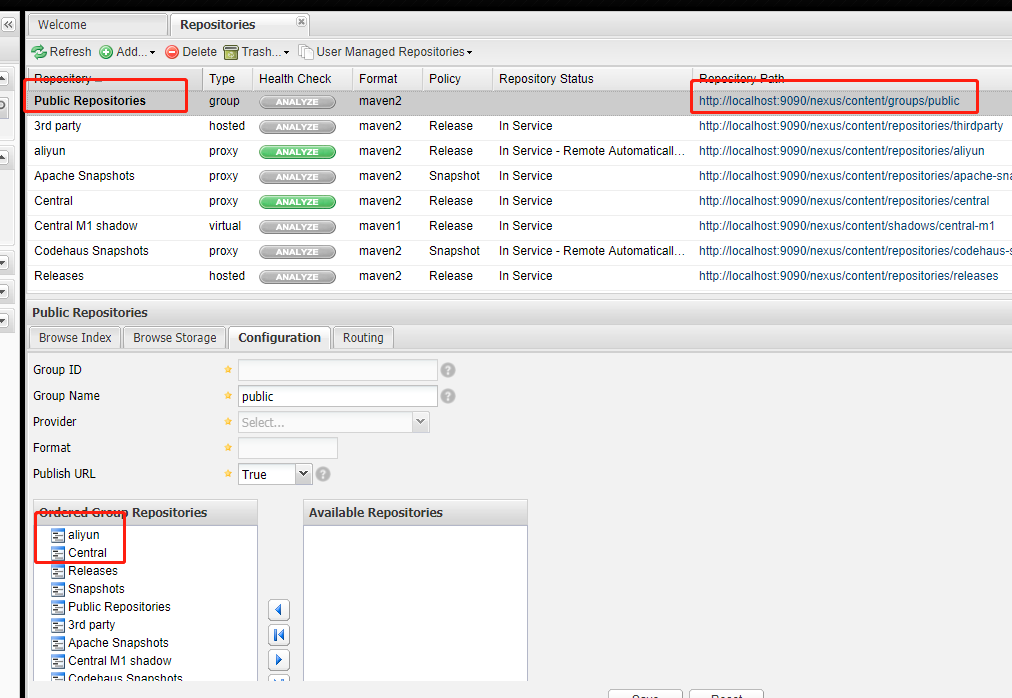Screen dimensions: 1012x698
Task: Click ANALYZE button for Codehaus Snapshots row
Action: pyautogui.click(x=298, y=252)
